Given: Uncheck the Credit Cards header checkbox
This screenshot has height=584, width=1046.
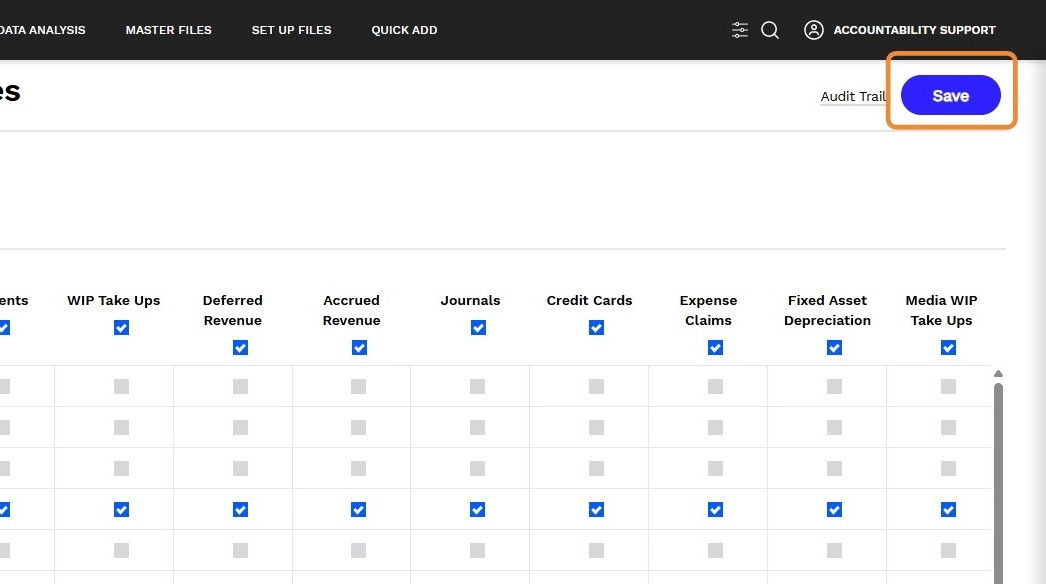Looking at the screenshot, I should click(x=596, y=328).
